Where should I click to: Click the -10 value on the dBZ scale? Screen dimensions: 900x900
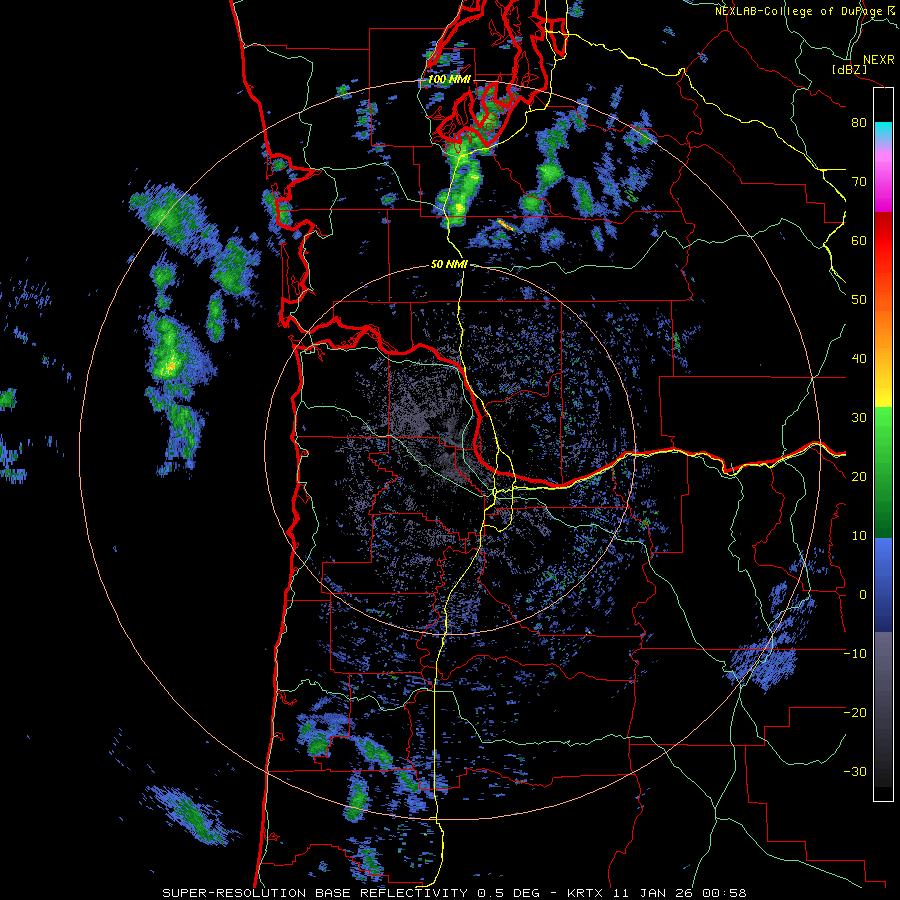pyautogui.click(x=855, y=654)
